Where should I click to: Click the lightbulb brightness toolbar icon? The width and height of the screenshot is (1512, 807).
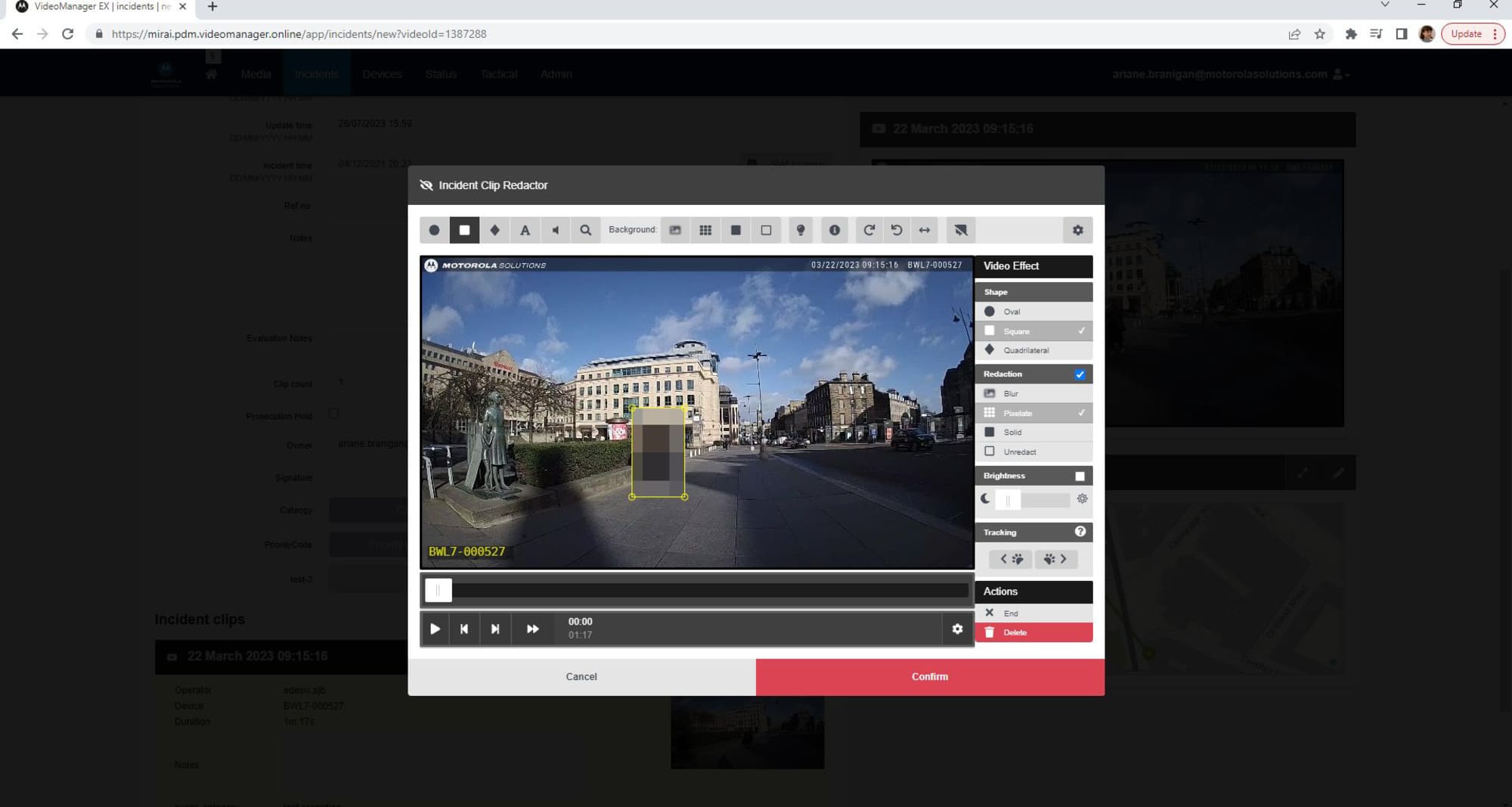(x=801, y=230)
